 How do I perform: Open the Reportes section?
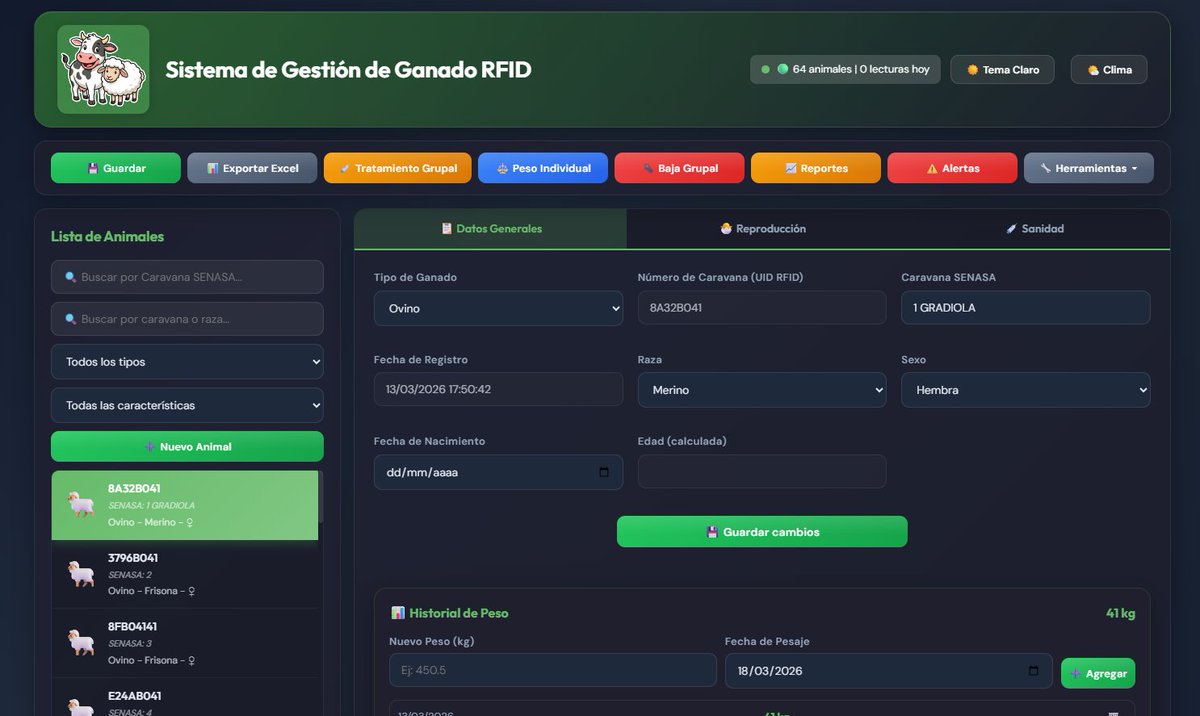pyautogui.click(x=816, y=168)
